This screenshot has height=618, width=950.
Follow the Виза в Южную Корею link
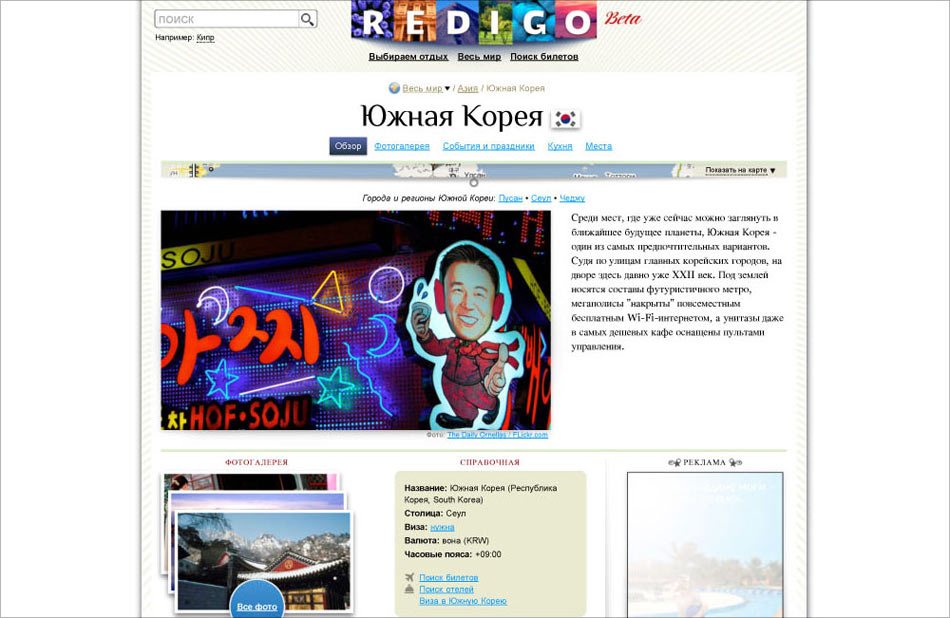point(462,601)
